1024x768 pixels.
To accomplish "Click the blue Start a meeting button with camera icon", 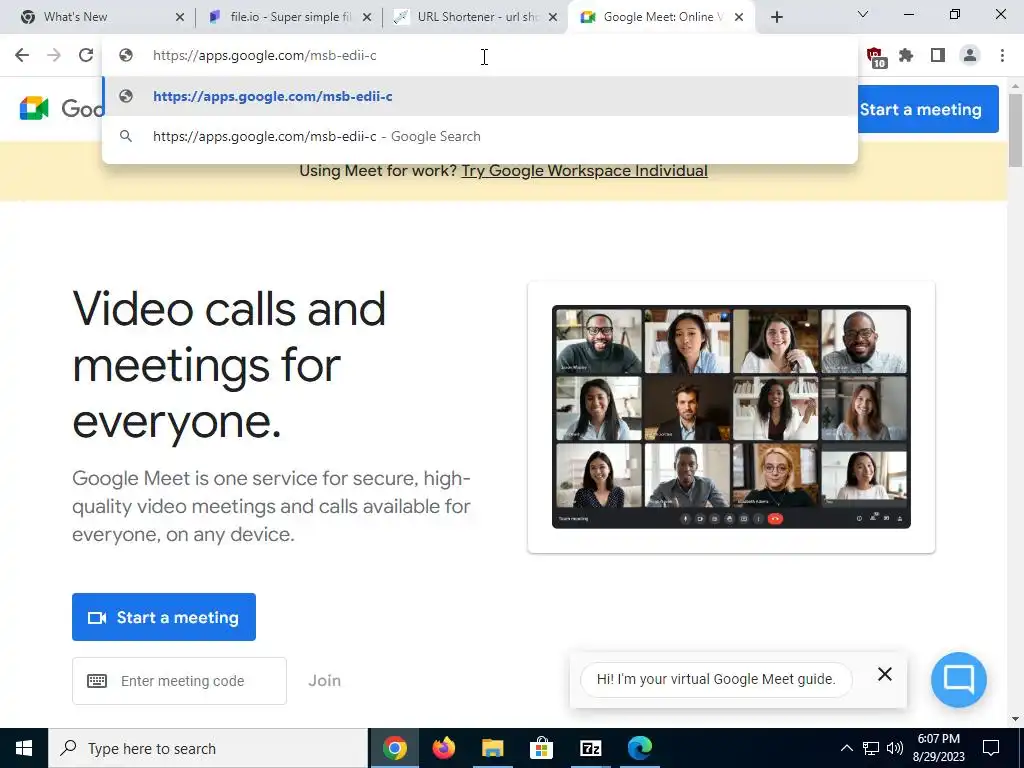I will point(164,617).
